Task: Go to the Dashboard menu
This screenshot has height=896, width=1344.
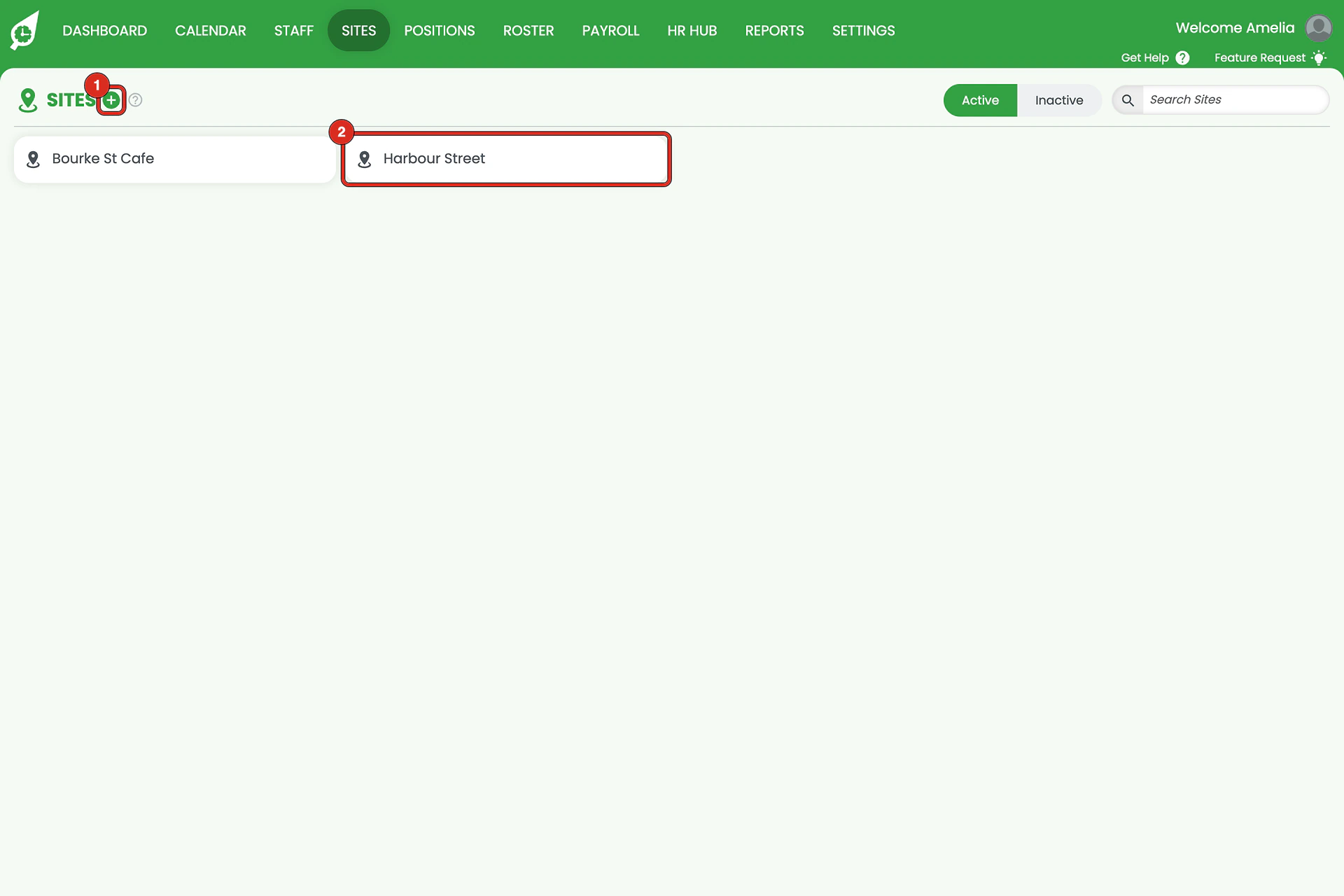Action: click(x=104, y=30)
